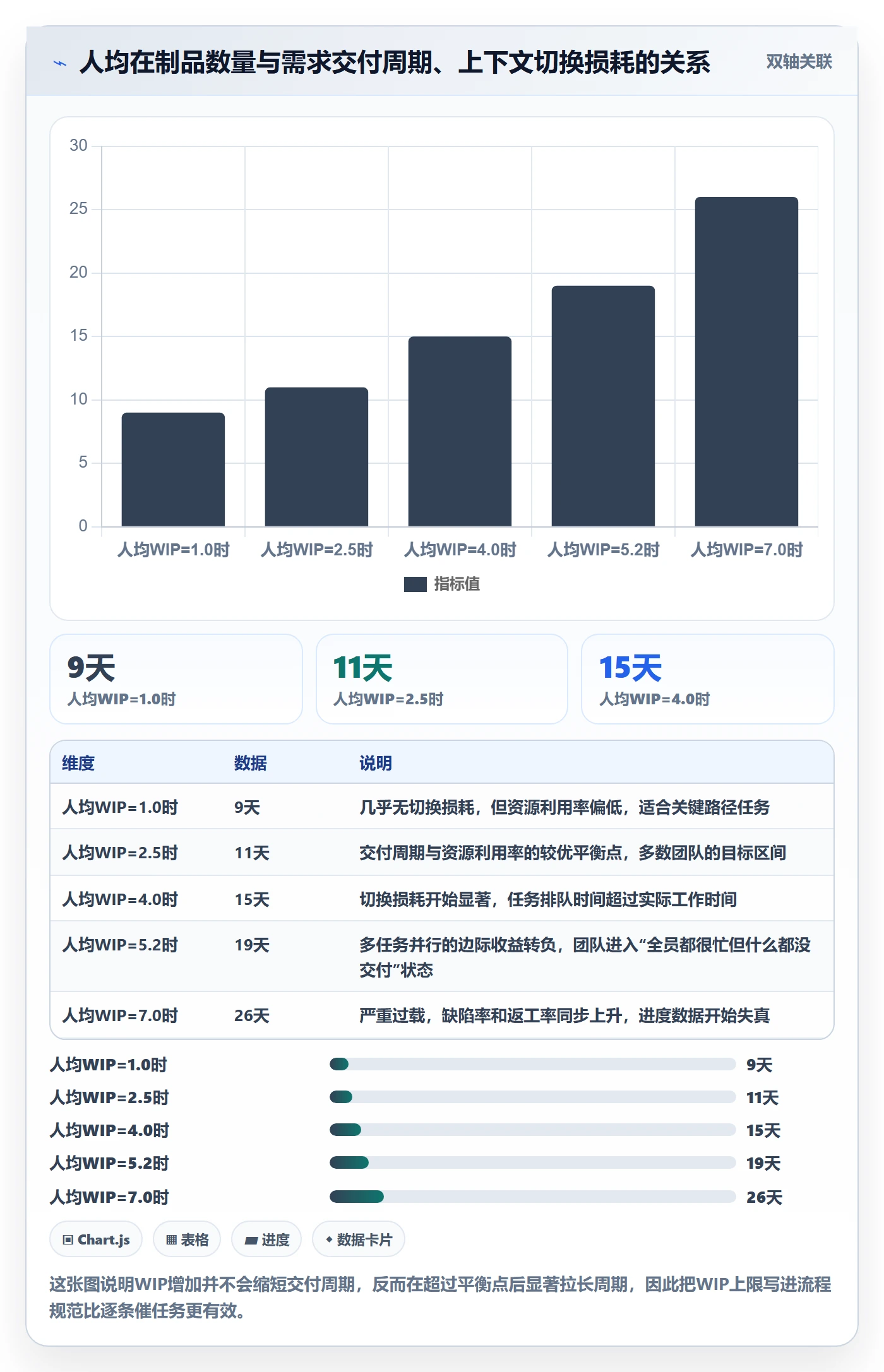This screenshot has height=1372, width=884.
Task: Select the 26天 cell in the table
Action: click(x=252, y=1016)
